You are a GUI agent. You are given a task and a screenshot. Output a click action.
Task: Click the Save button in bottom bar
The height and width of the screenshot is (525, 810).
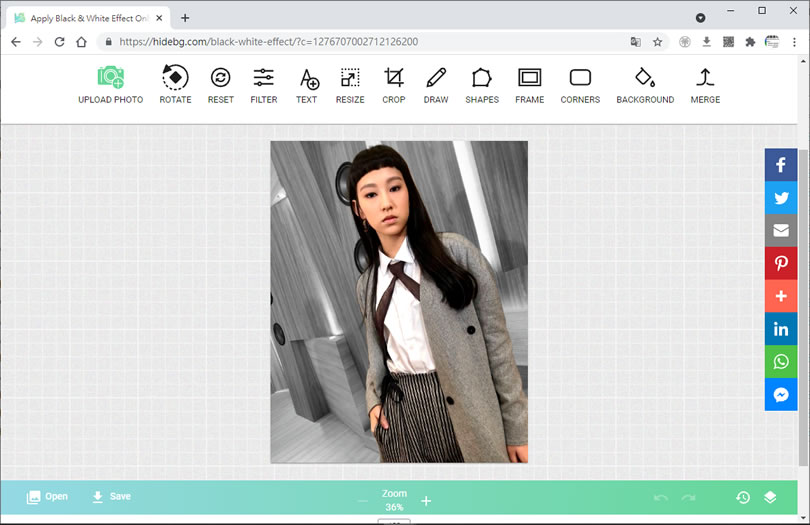111,497
